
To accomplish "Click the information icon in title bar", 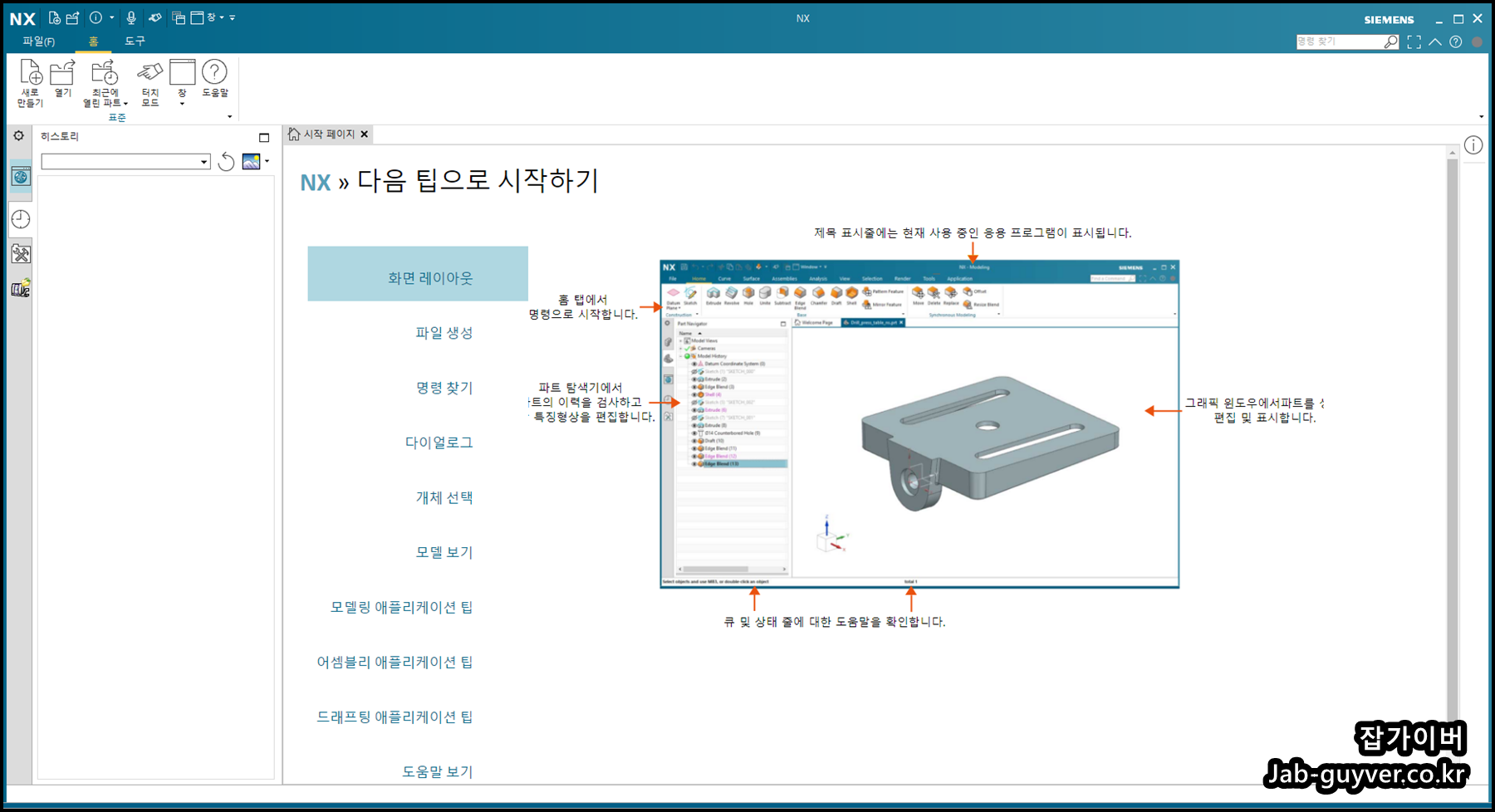I will 96,17.
